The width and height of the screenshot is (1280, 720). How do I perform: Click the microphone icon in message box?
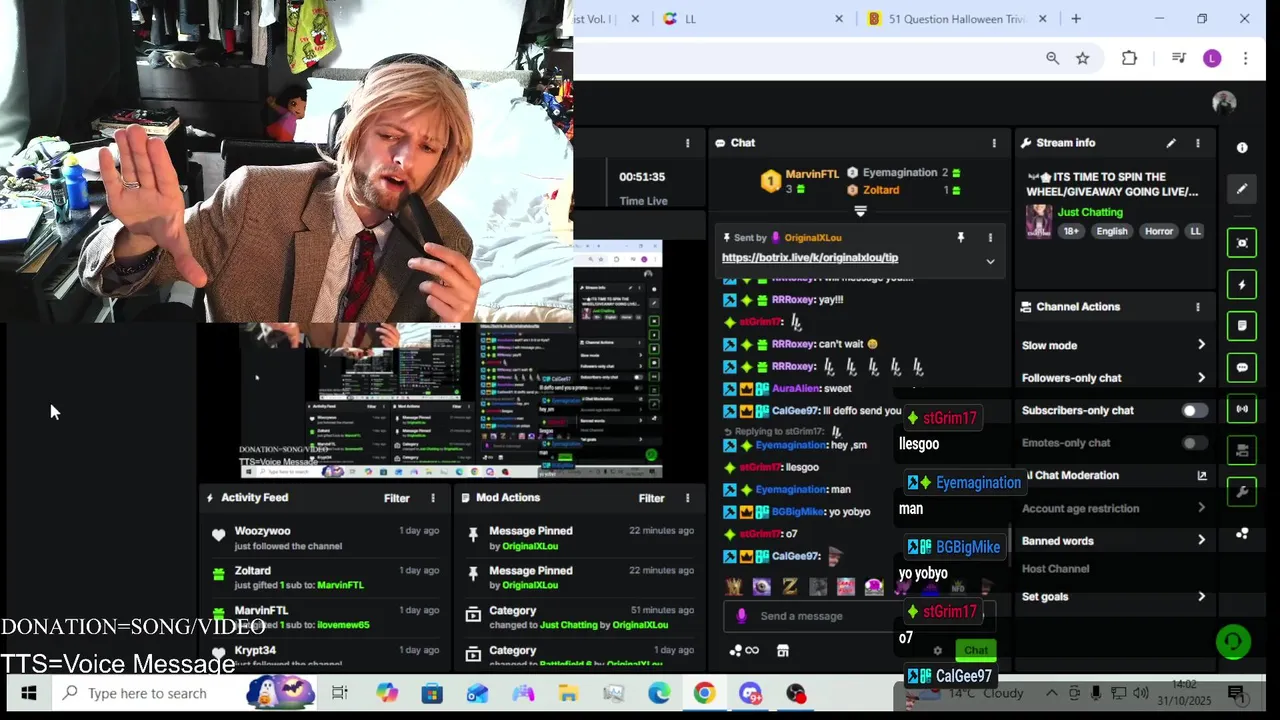tap(741, 616)
